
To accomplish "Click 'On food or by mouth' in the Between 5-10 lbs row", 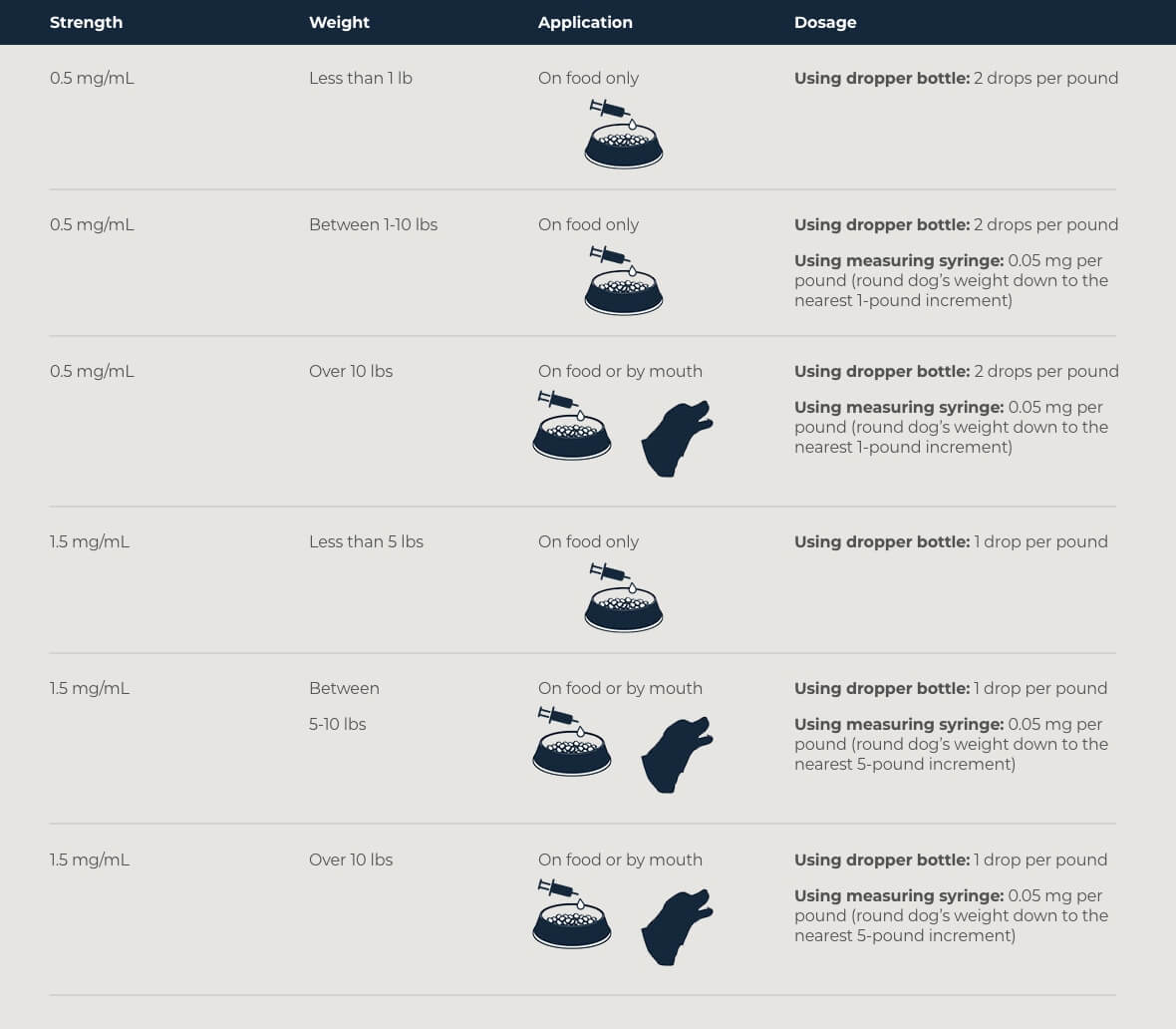I will [x=620, y=688].
